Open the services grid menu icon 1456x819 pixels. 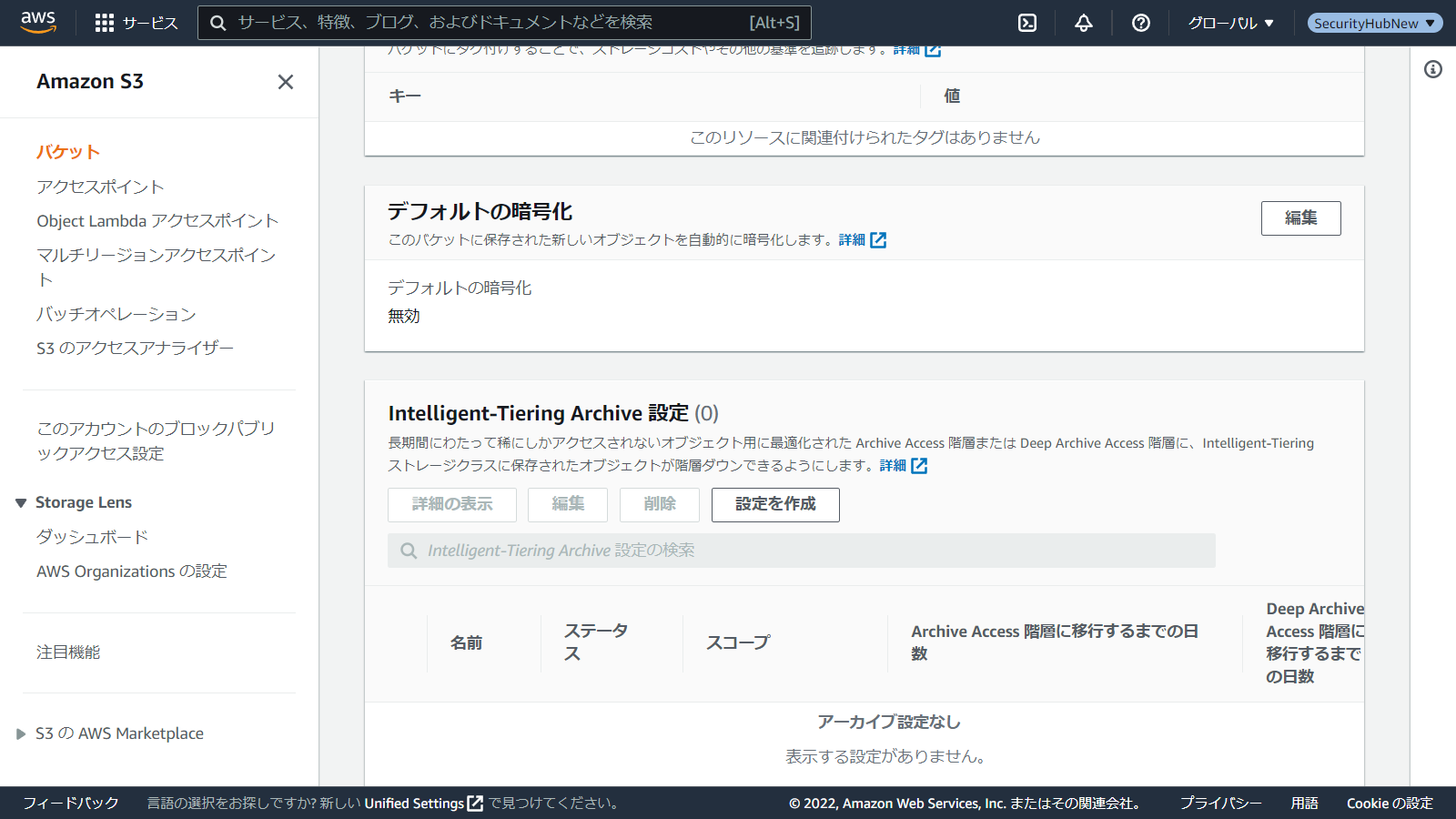pos(105,23)
